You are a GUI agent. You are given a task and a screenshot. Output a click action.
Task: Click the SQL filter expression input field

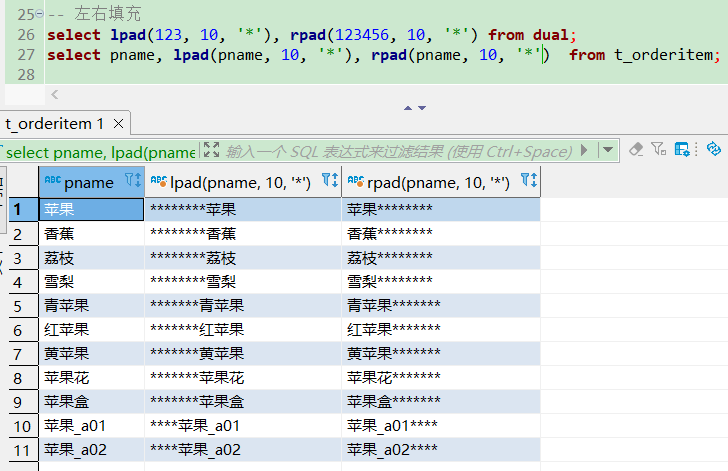pos(399,151)
